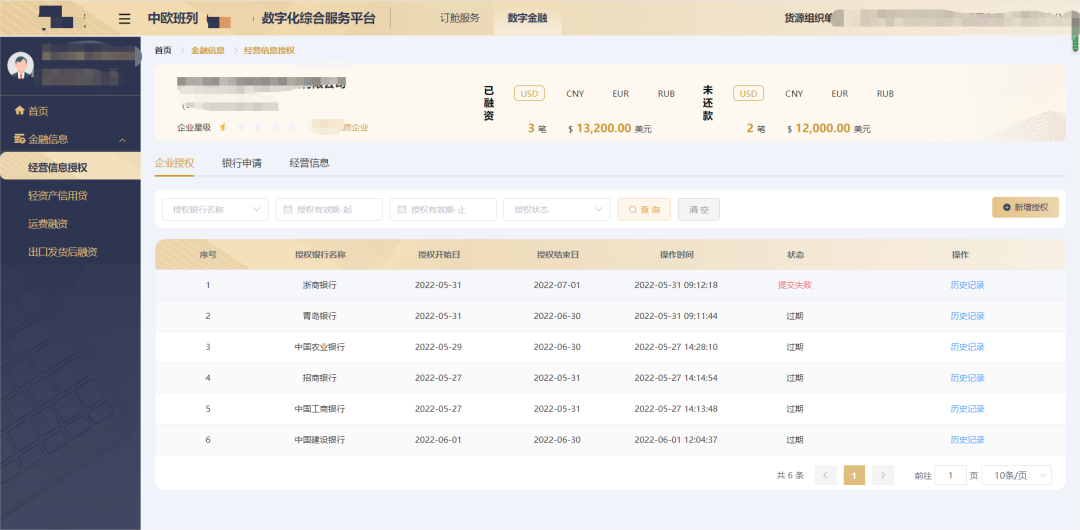Select EUR under 已融资
The image size is (1080, 530).
coord(621,94)
